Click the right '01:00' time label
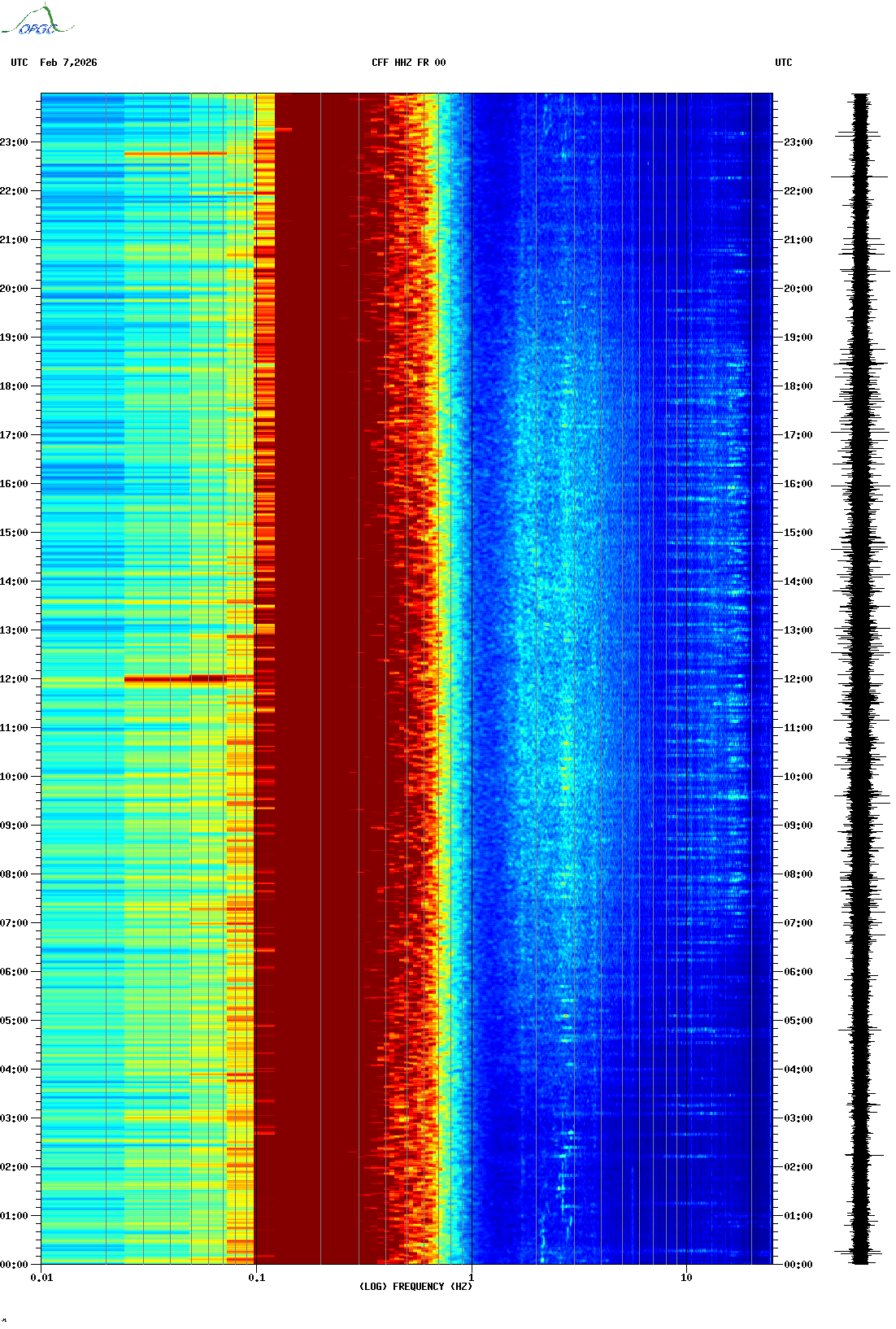896x1329 pixels. point(798,1216)
